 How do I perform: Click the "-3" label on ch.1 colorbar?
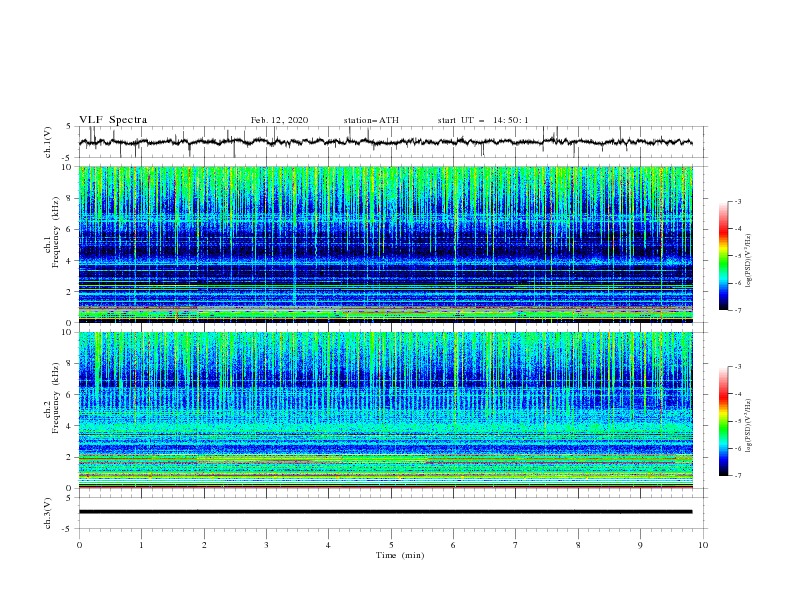pos(737,201)
